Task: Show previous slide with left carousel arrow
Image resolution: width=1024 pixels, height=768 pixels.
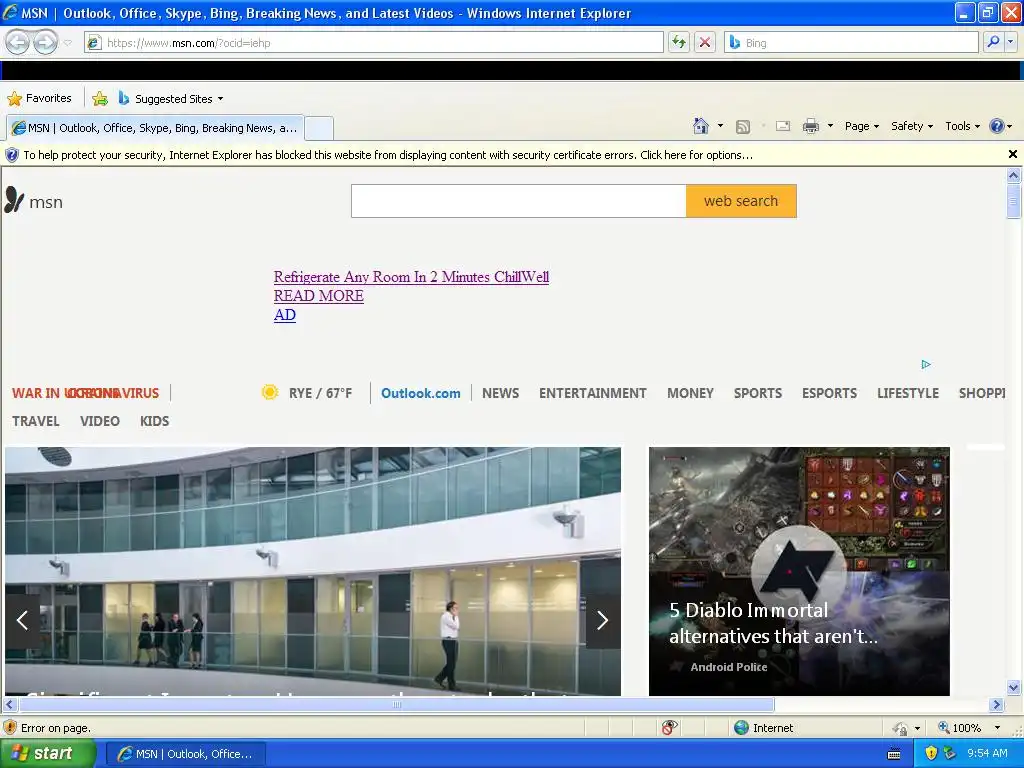Action: pos(22,620)
